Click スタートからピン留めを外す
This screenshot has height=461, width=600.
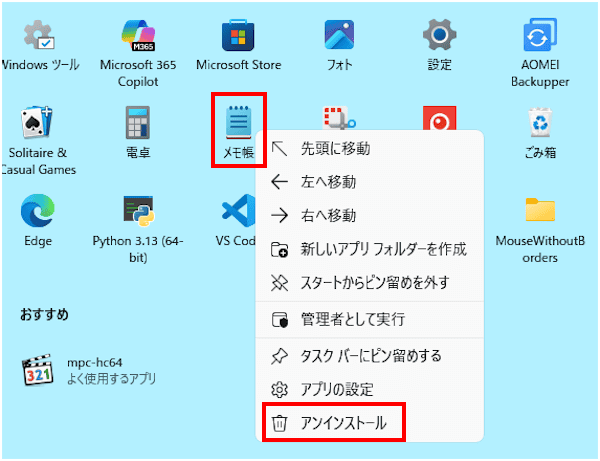pos(370,283)
